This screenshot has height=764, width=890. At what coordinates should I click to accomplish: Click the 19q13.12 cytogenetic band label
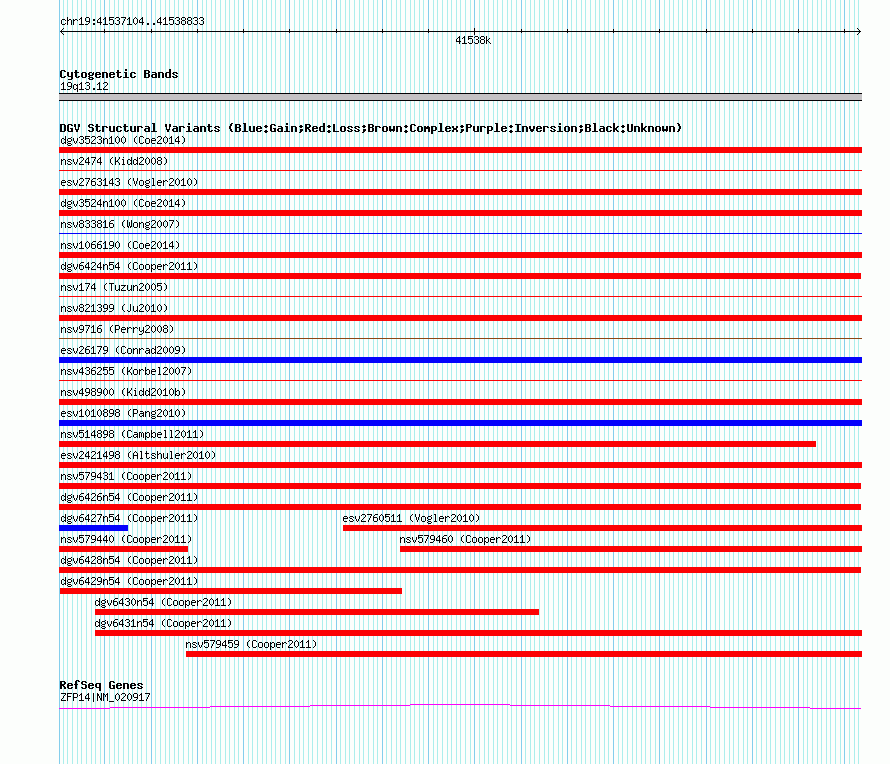[x=84, y=86]
